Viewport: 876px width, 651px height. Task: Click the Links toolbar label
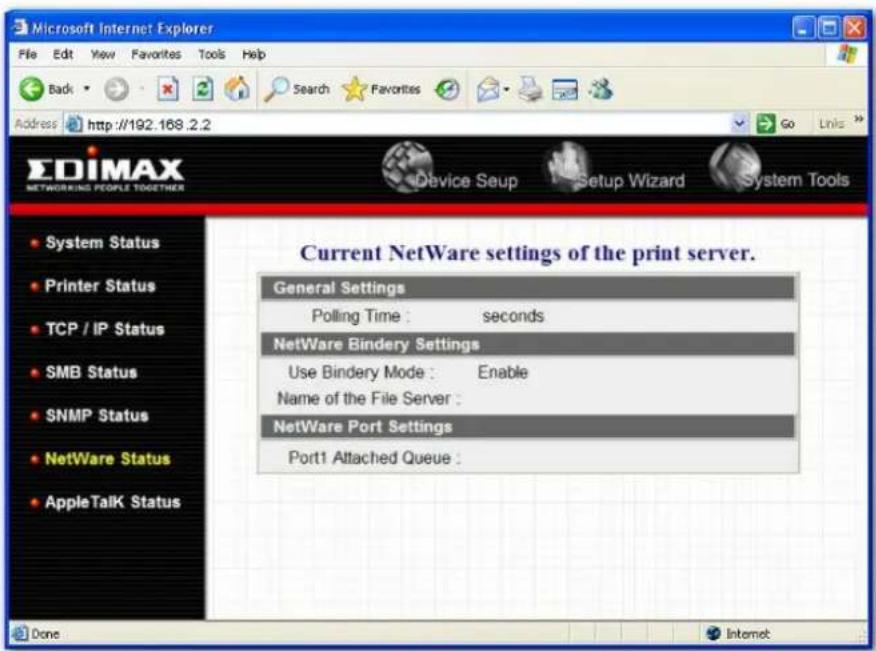tap(831, 123)
